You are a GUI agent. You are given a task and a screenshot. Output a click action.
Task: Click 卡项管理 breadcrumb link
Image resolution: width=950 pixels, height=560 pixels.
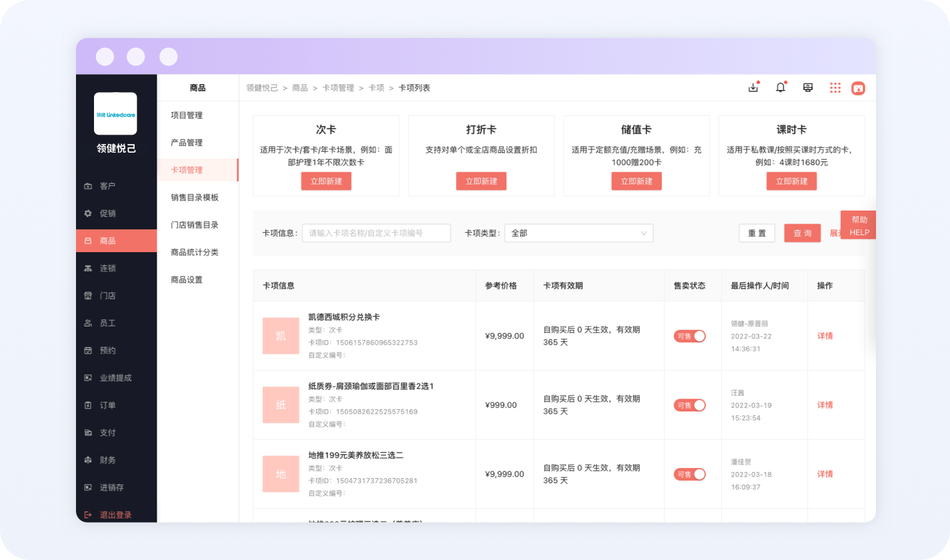[x=338, y=88]
